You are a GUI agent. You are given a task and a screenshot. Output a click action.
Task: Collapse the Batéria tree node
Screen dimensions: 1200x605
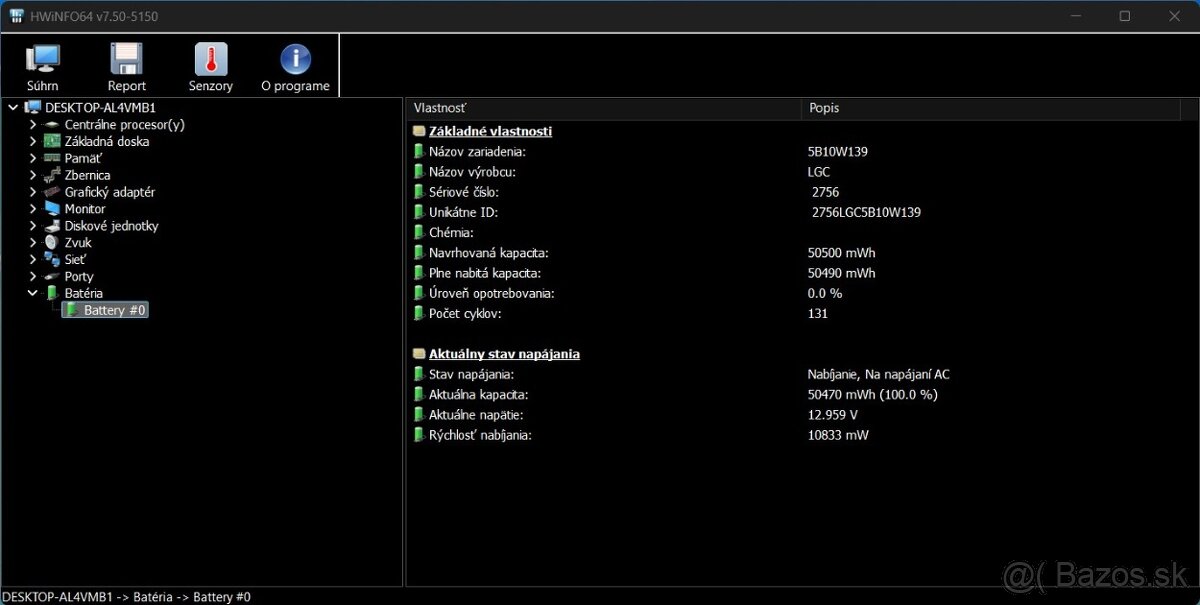(32, 292)
